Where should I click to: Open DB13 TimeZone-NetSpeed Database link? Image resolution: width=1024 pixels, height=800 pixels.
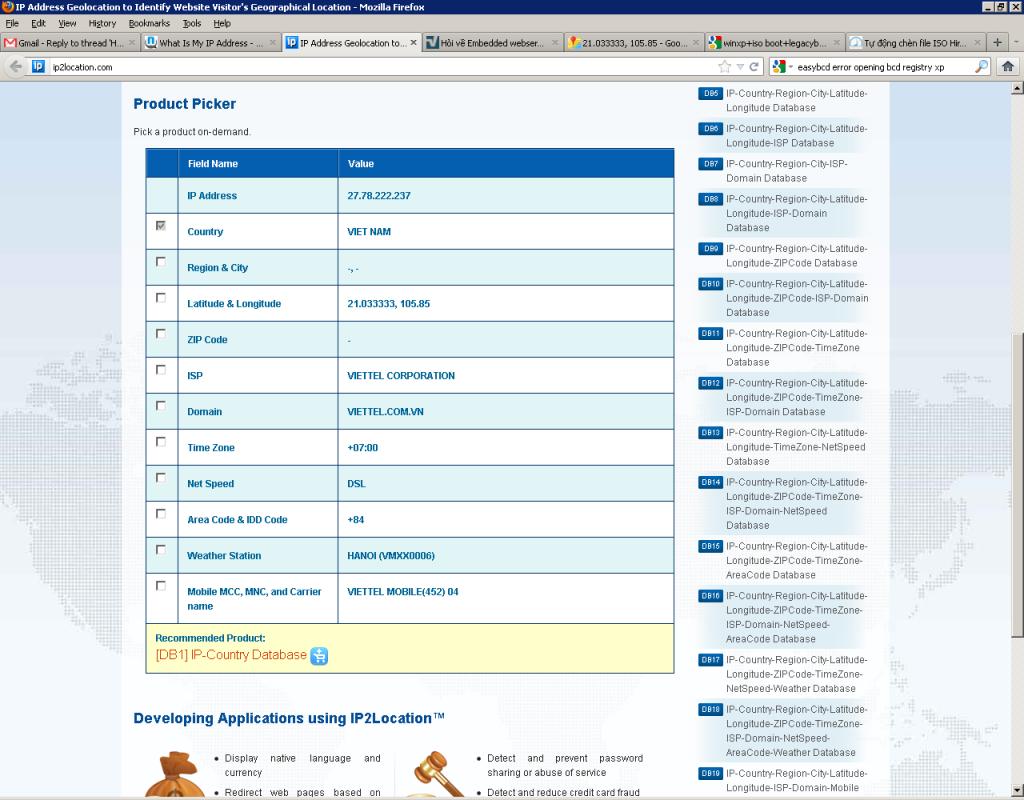[x=796, y=447]
